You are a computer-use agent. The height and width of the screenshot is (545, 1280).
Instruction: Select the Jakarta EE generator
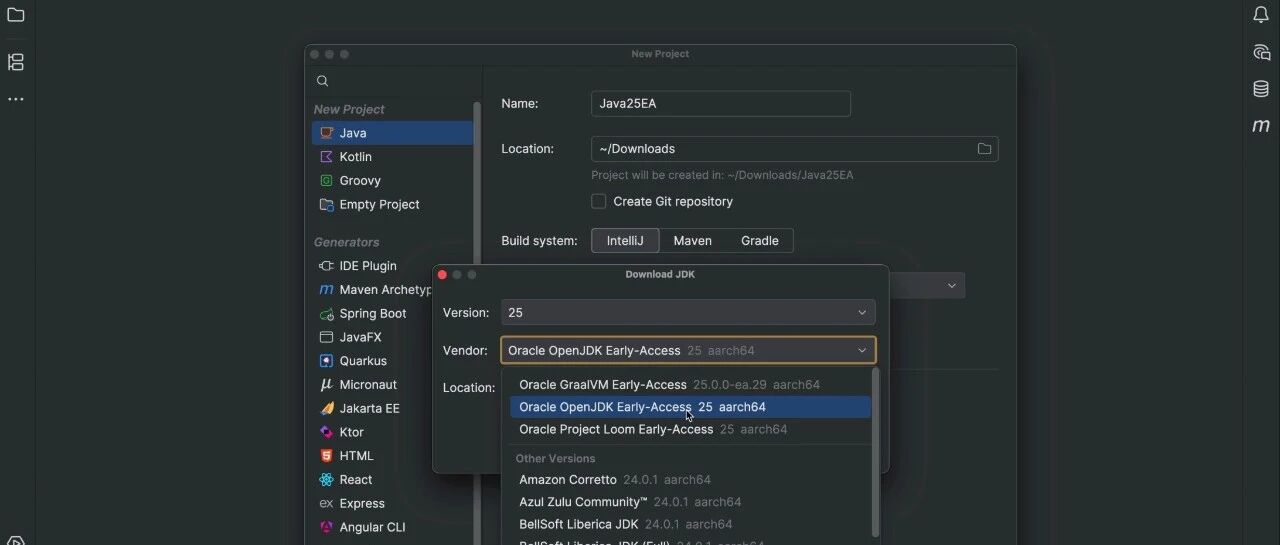click(374, 409)
